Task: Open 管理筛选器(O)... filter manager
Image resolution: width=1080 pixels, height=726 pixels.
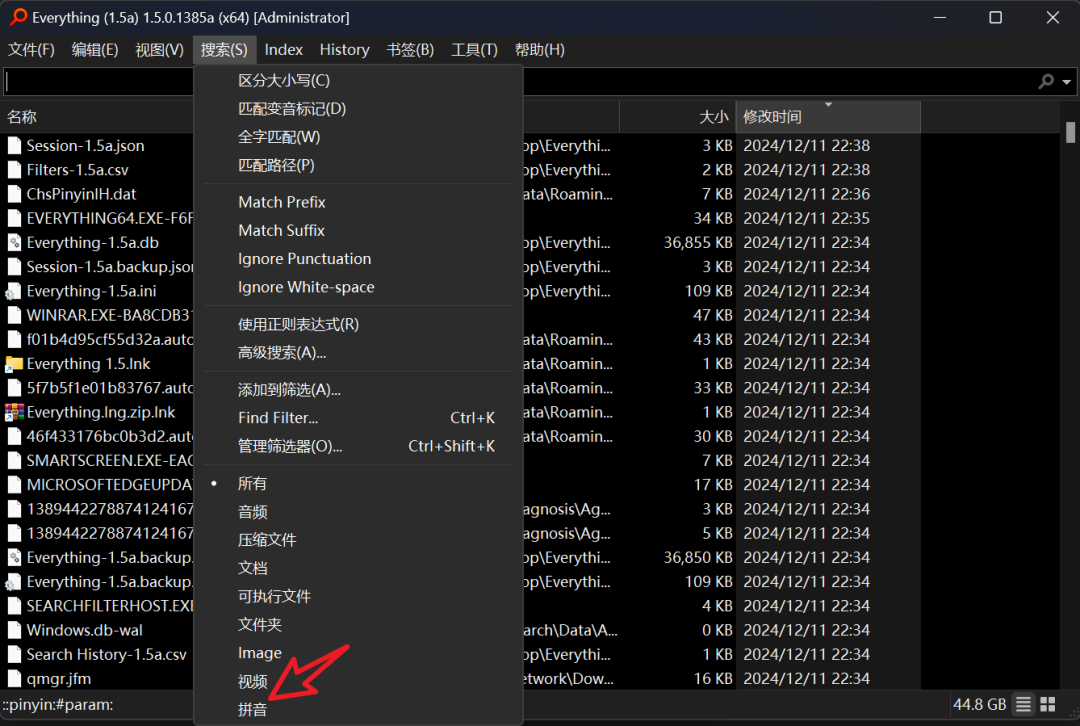Action: point(358,446)
